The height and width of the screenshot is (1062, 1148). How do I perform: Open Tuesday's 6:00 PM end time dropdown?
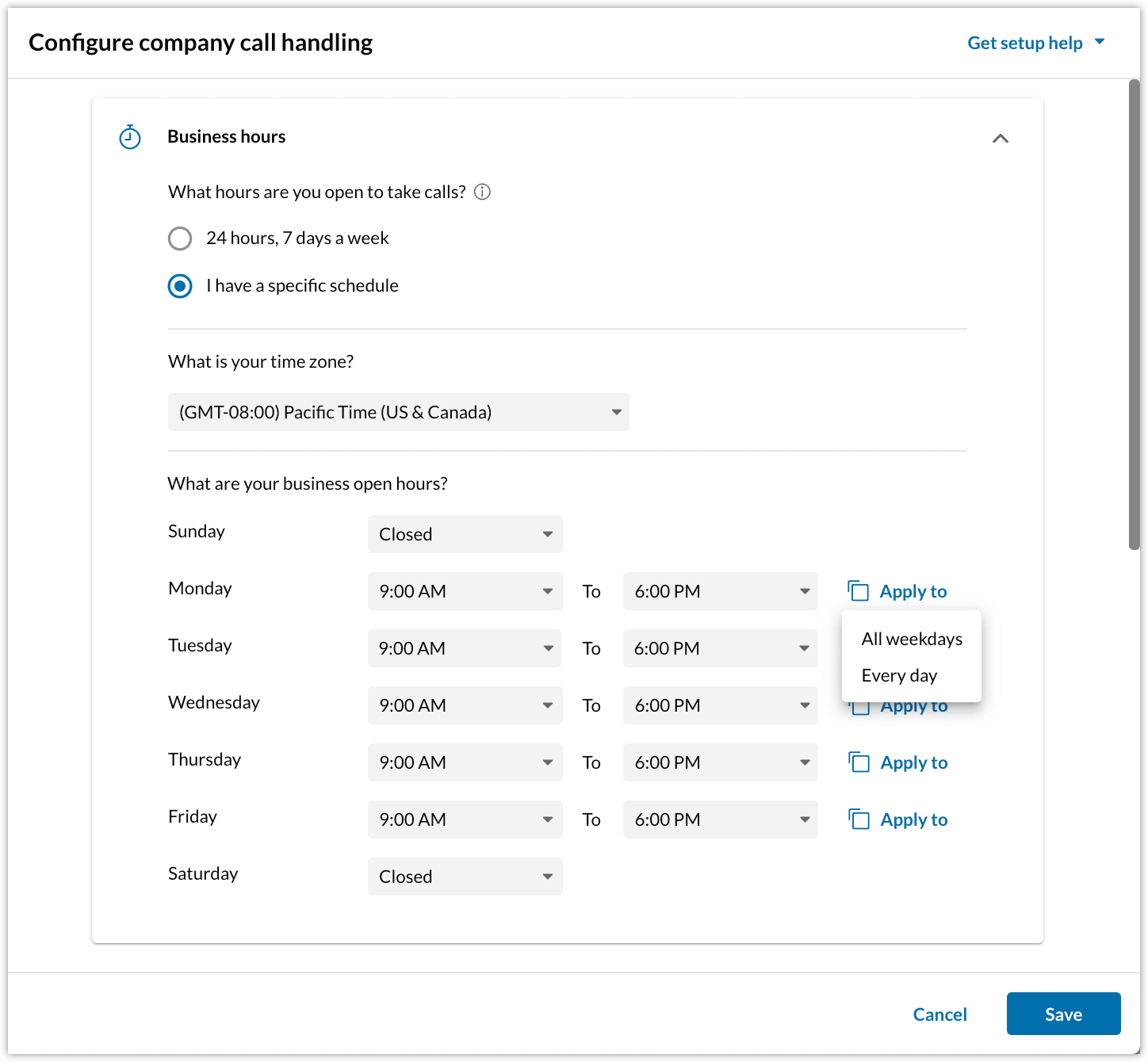click(720, 648)
